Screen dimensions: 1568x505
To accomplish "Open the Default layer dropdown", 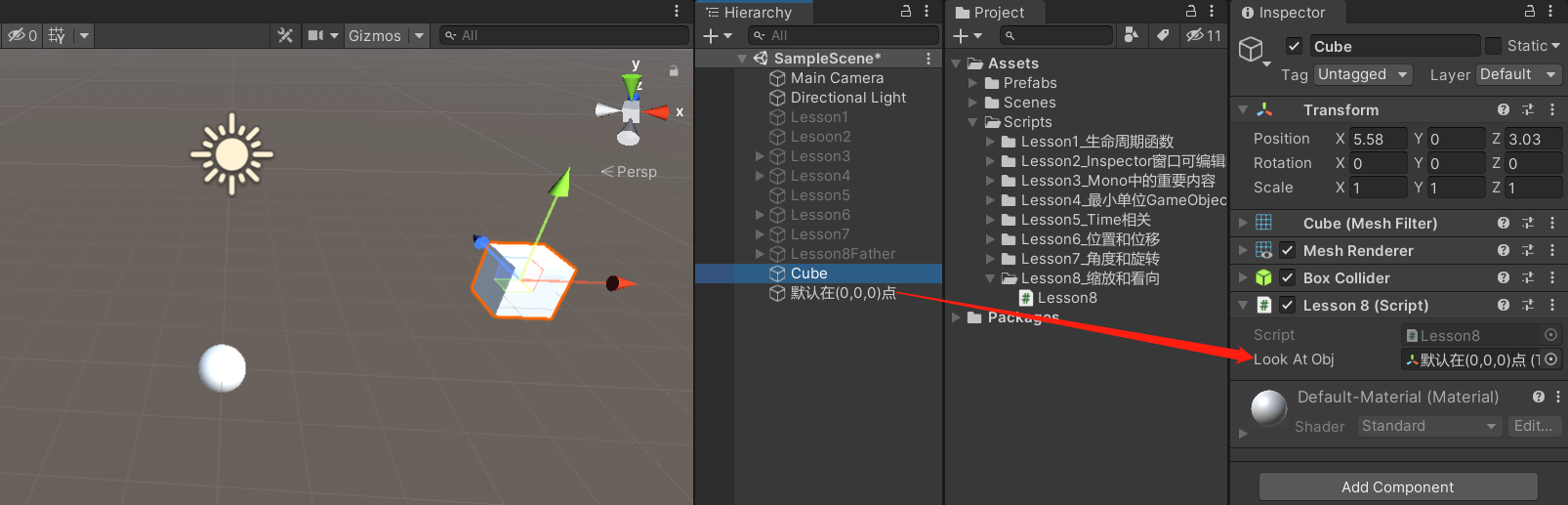I will 1518,74.
